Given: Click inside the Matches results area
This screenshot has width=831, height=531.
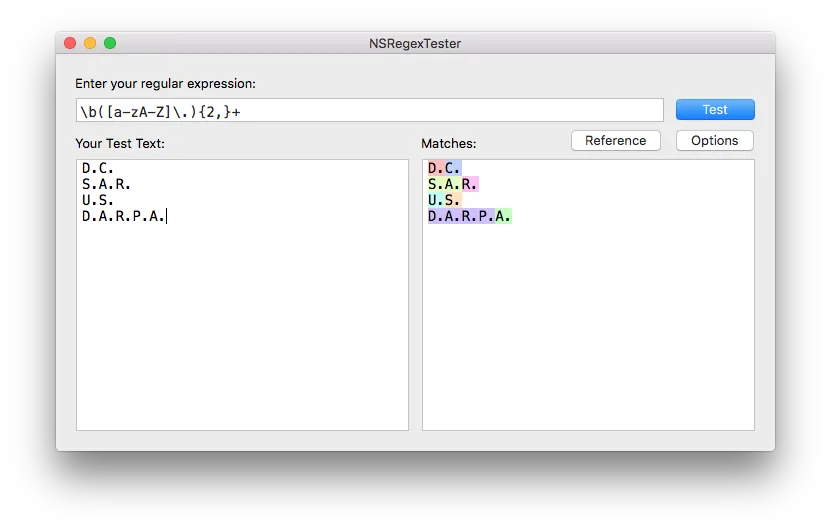Looking at the screenshot, I should tap(588, 295).
